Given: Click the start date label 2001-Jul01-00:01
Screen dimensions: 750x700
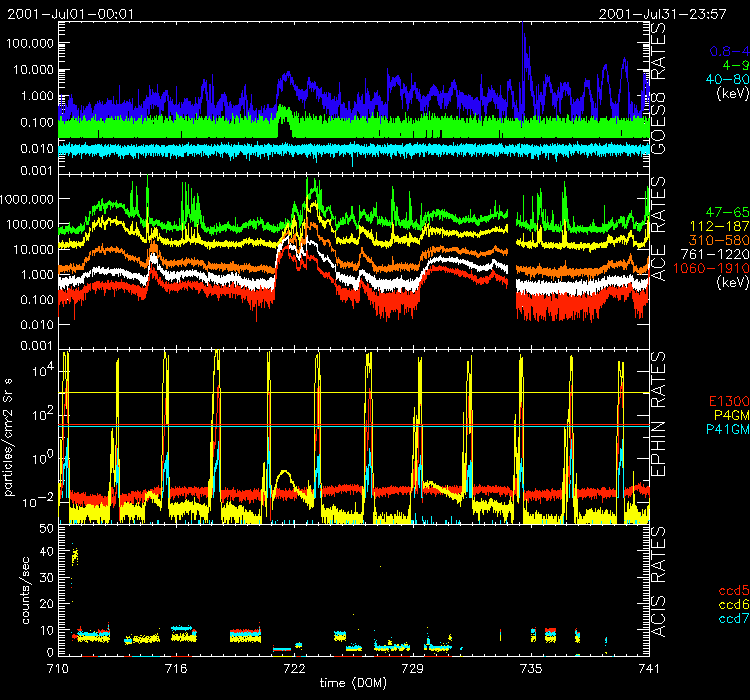Looking at the screenshot, I should [67, 13].
